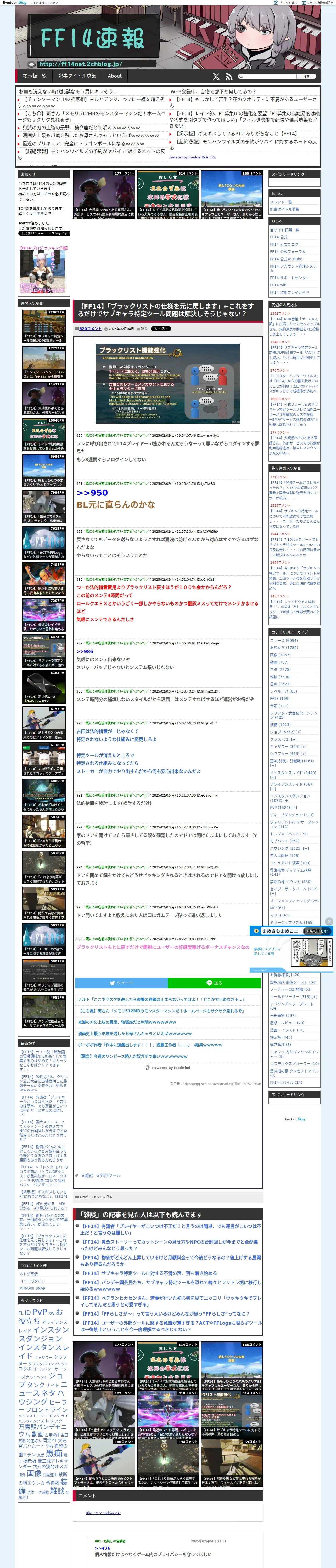Open related thumbnail with 814コメント
336x1568 pixels.
[232, 1415]
